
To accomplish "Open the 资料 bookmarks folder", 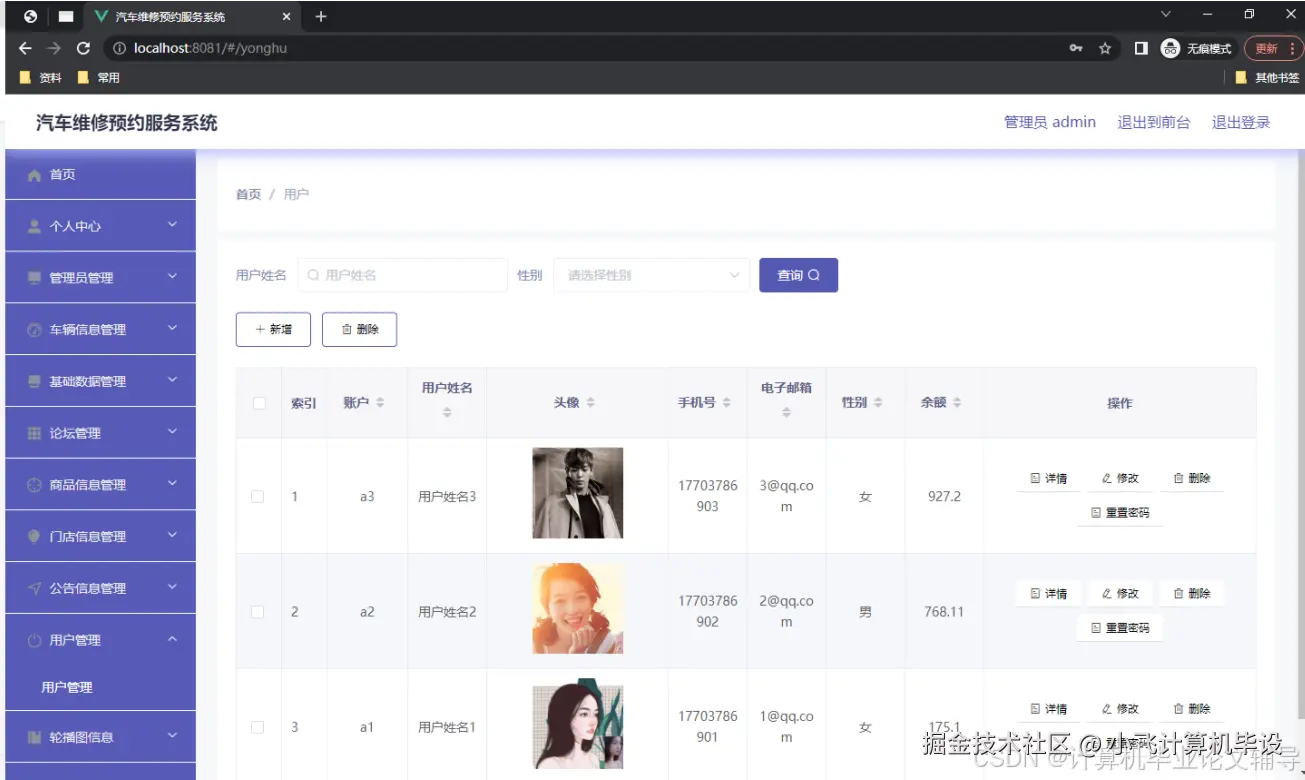I will pyautogui.click(x=41, y=77).
